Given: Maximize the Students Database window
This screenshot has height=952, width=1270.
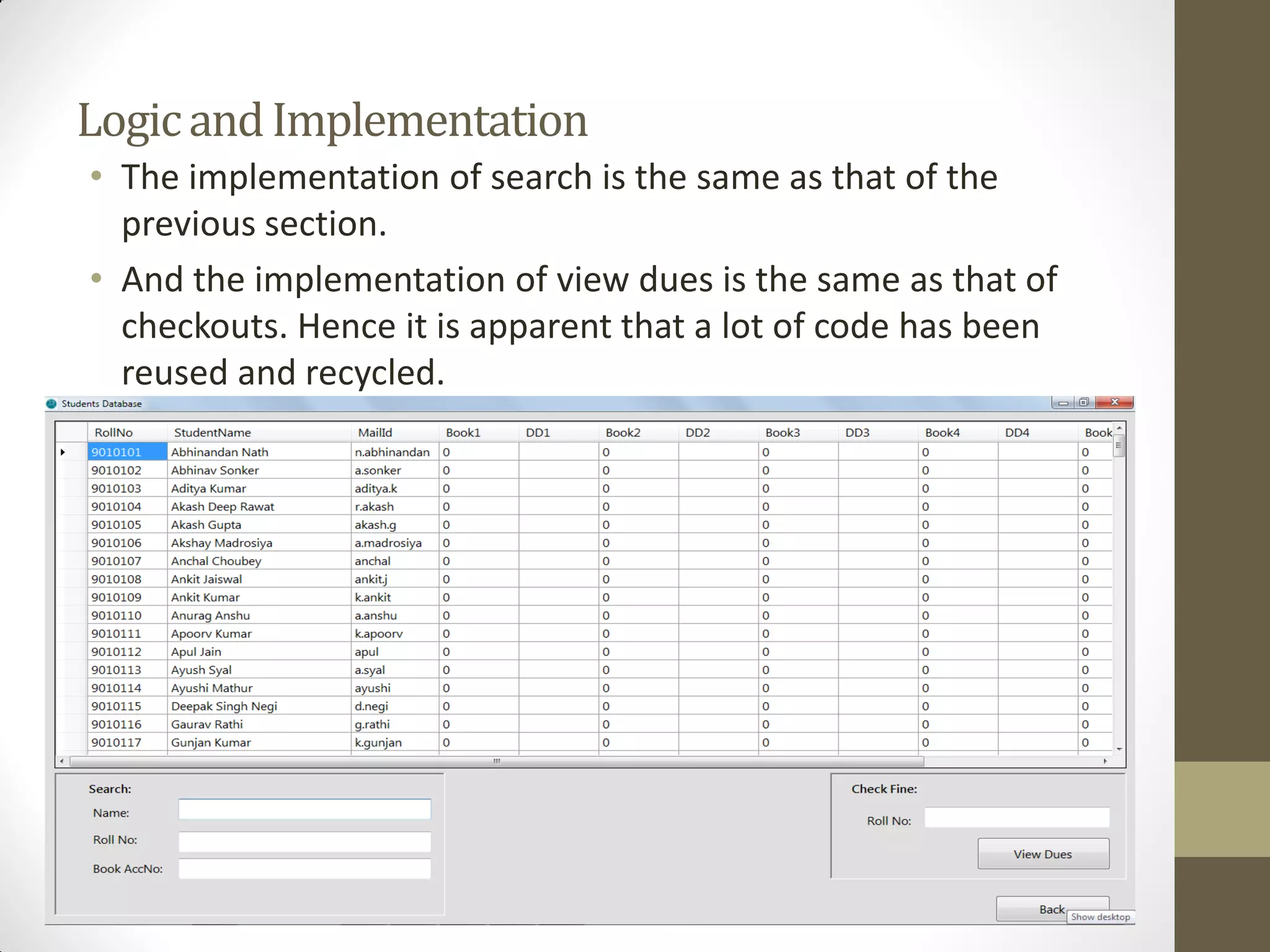Looking at the screenshot, I should (1083, 402).
